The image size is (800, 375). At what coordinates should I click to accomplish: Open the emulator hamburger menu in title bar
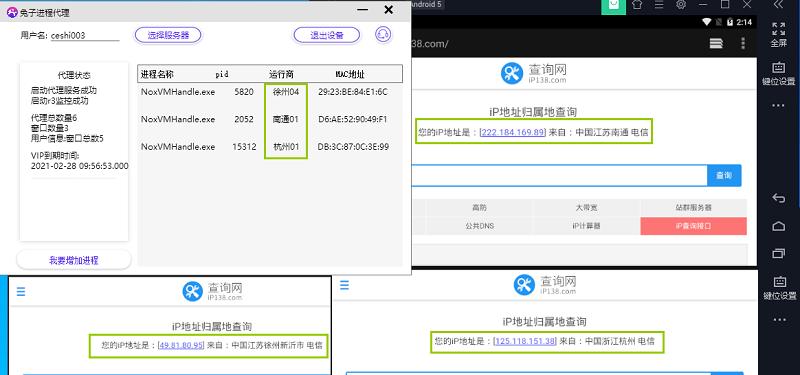tap(659, 5)
